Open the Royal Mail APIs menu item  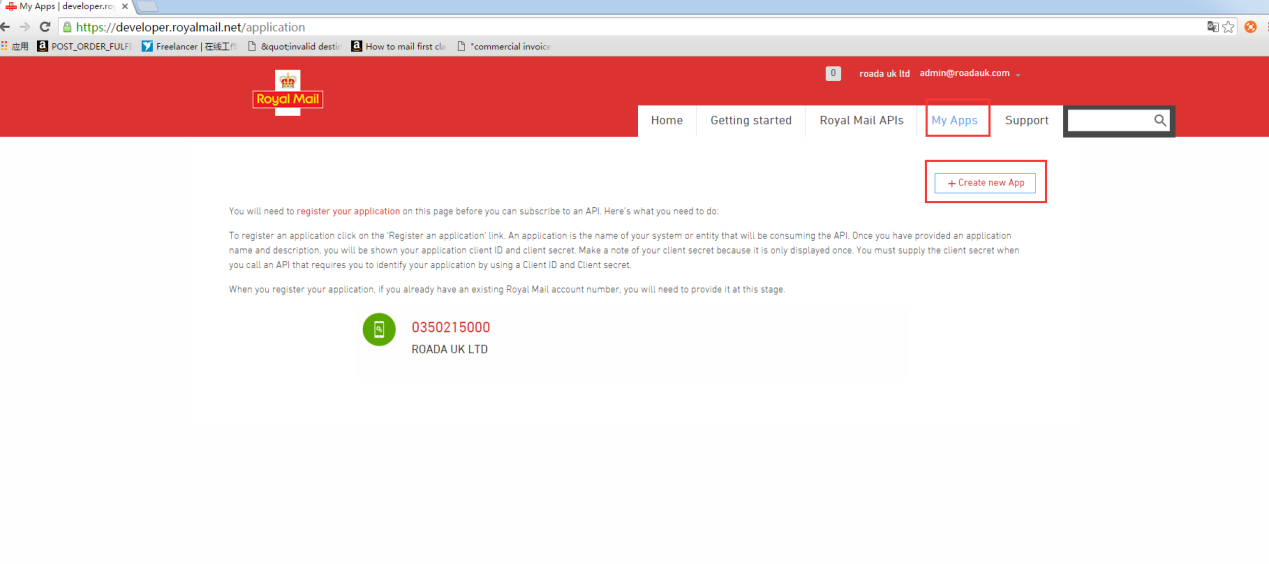[x=861, y=120]
